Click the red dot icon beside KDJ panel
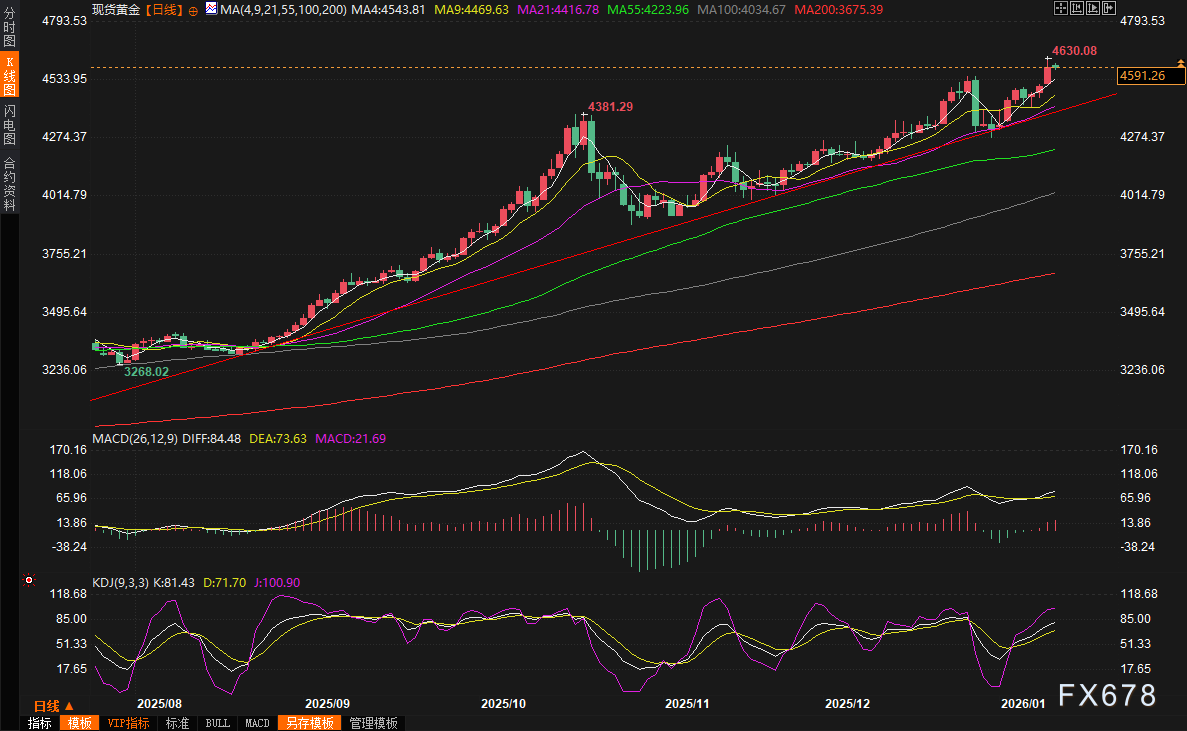The image size is (1187, 731). tap(28, 580)
